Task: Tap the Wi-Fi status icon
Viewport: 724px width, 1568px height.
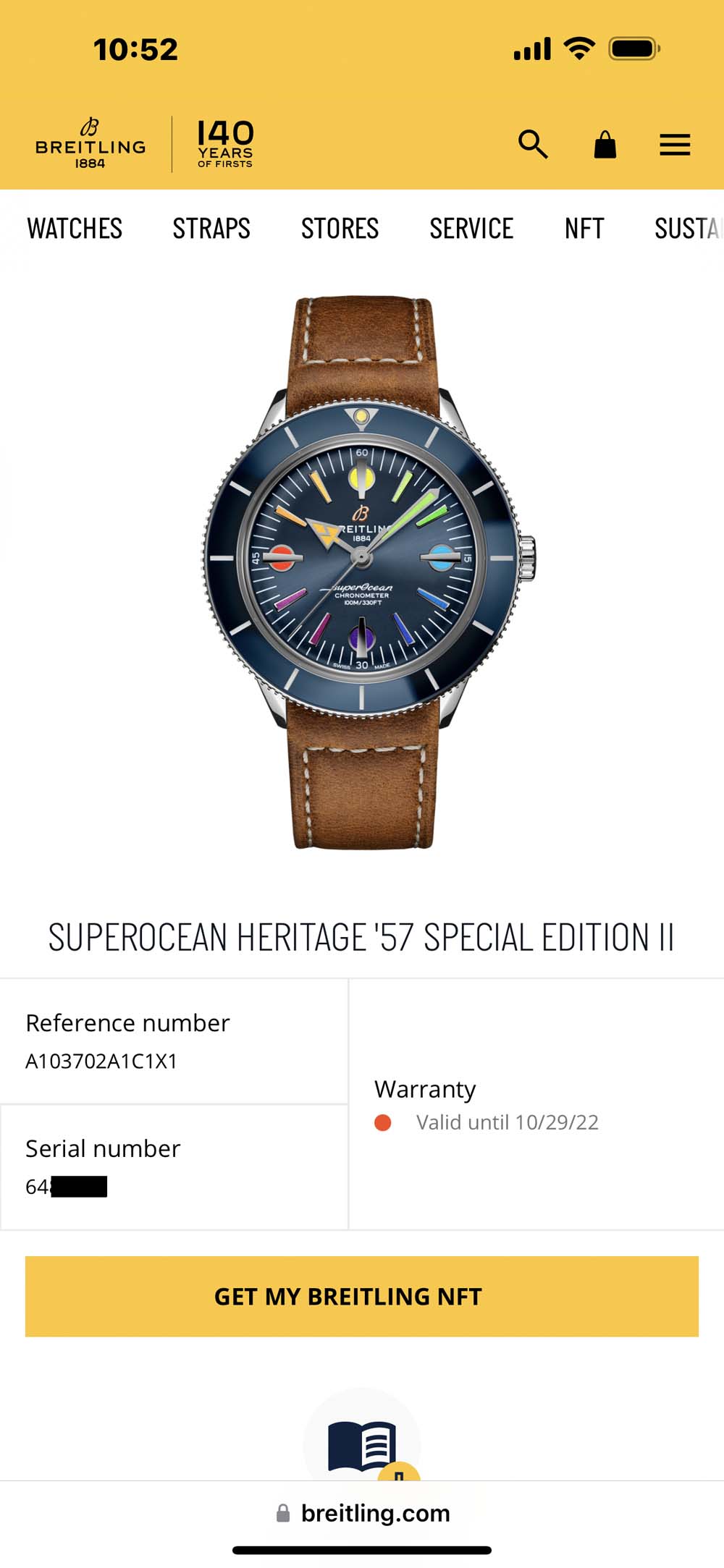Action: point(579,48)
